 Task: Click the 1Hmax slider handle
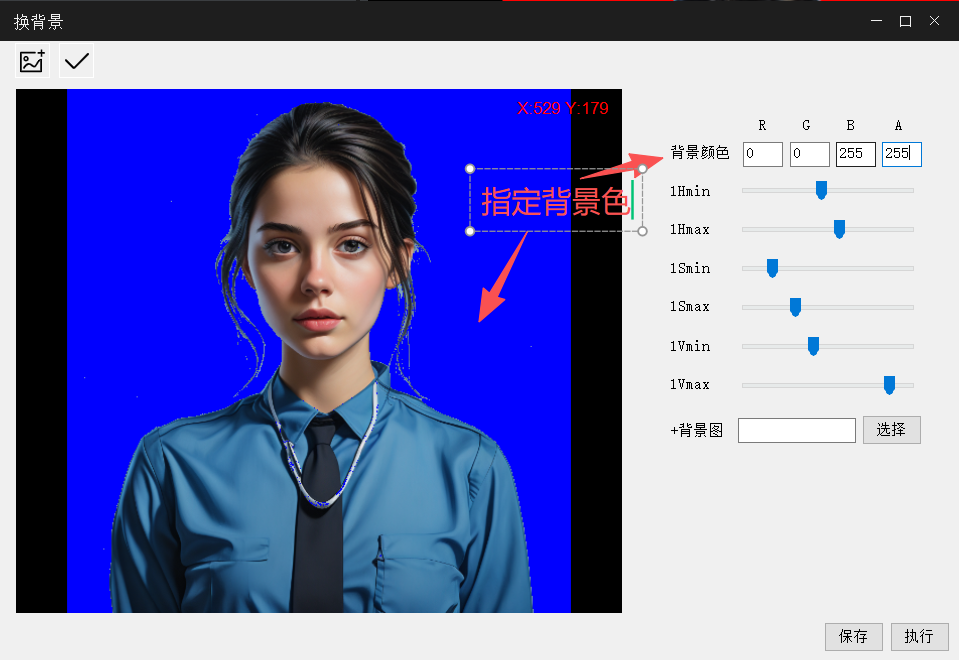pos(839,229)
